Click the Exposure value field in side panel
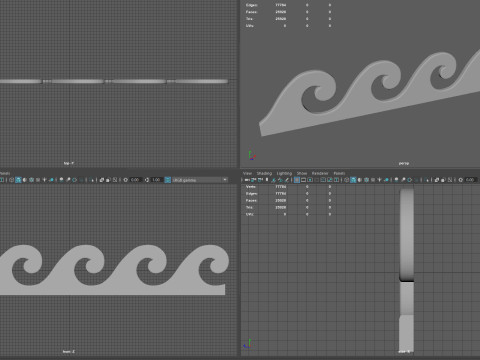Image resolution: width=480 pixels, height=360 pixels. tap(471, 180)
